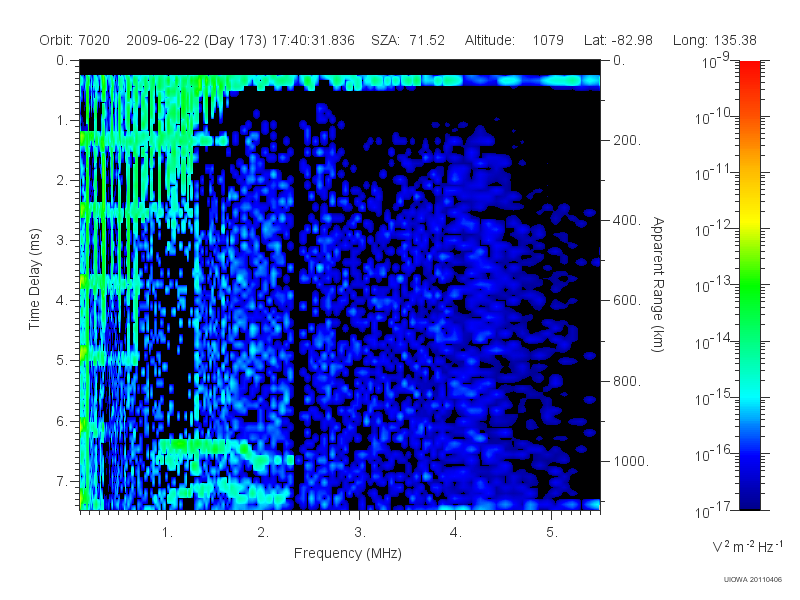Click the UIOWA 20110406 credit text

pyautogui.click(x=753, y=580)
